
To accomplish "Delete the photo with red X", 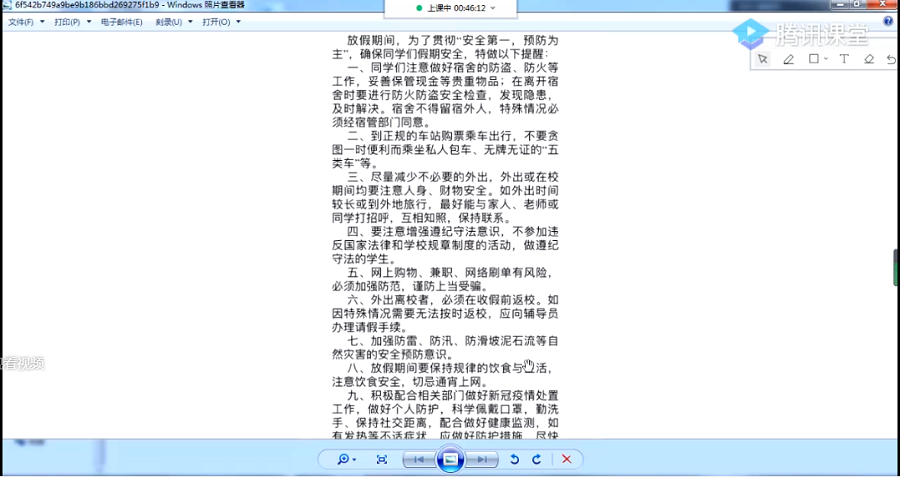I will [566, 459].
